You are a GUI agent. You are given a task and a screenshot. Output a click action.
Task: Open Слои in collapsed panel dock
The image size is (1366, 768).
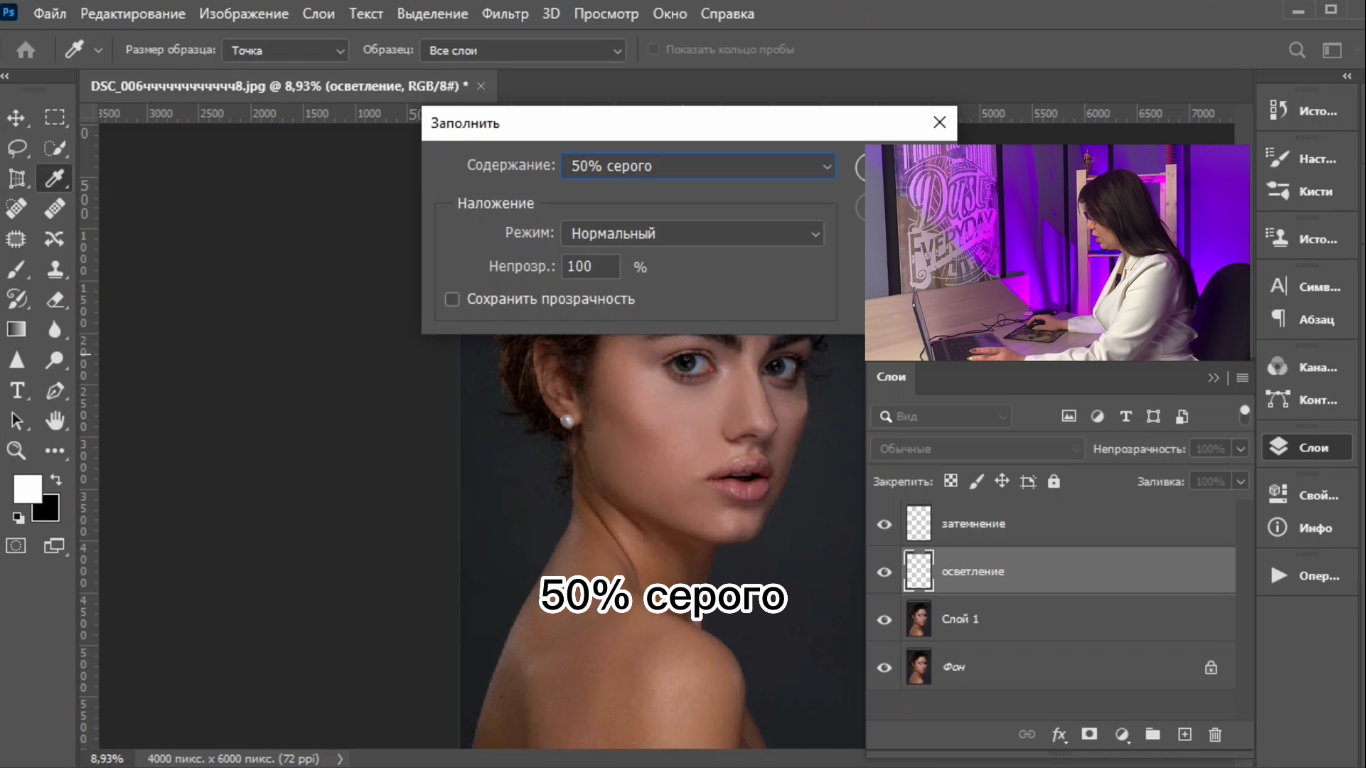click(1307, 448)
